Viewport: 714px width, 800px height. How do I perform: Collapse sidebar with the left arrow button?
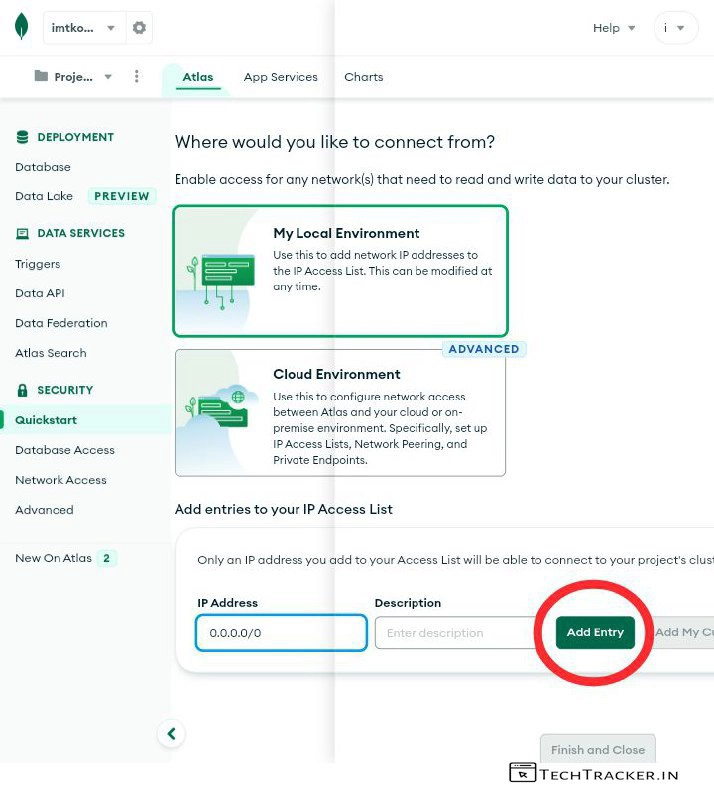171,734
